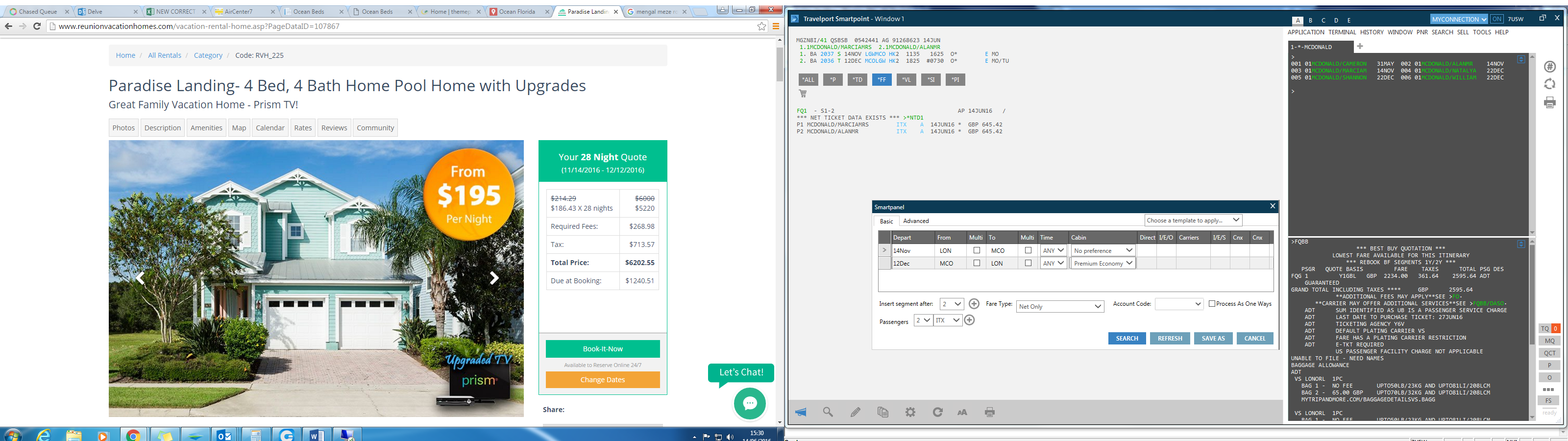Image resolution: width=1568 pixels, height=441 pixels.
Task: Click the hash symbol icon in right sidebar
Action: tap(1550, 66)
